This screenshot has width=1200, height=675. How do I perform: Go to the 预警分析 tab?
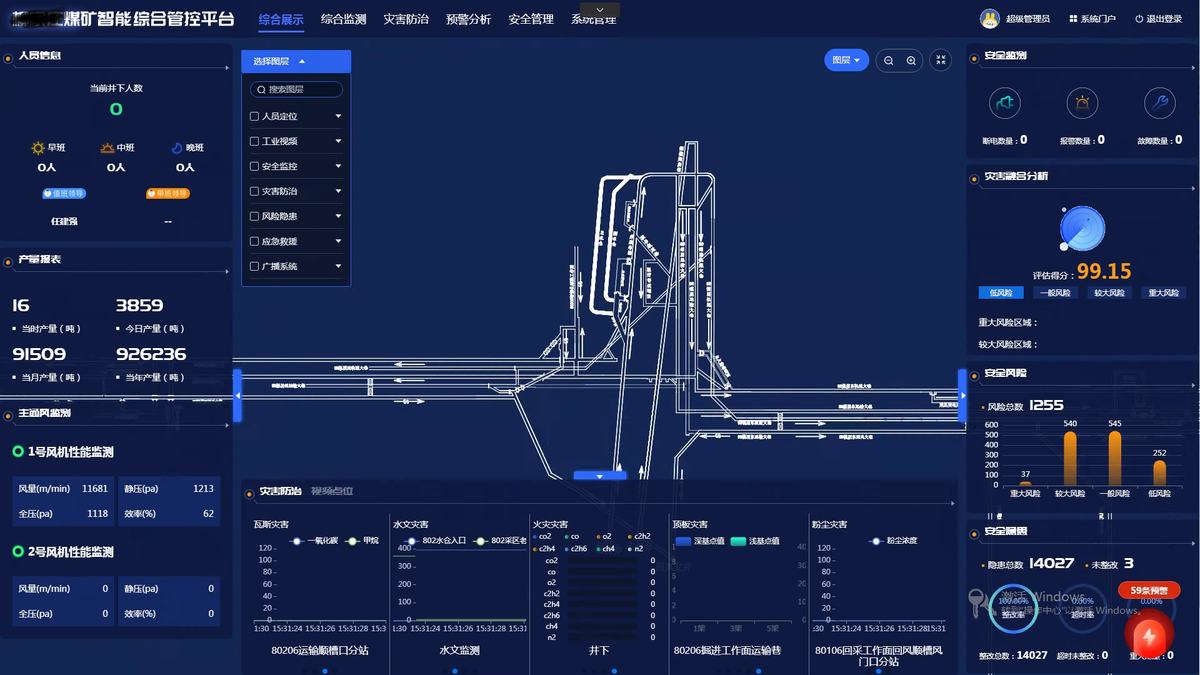coord(468,19)
